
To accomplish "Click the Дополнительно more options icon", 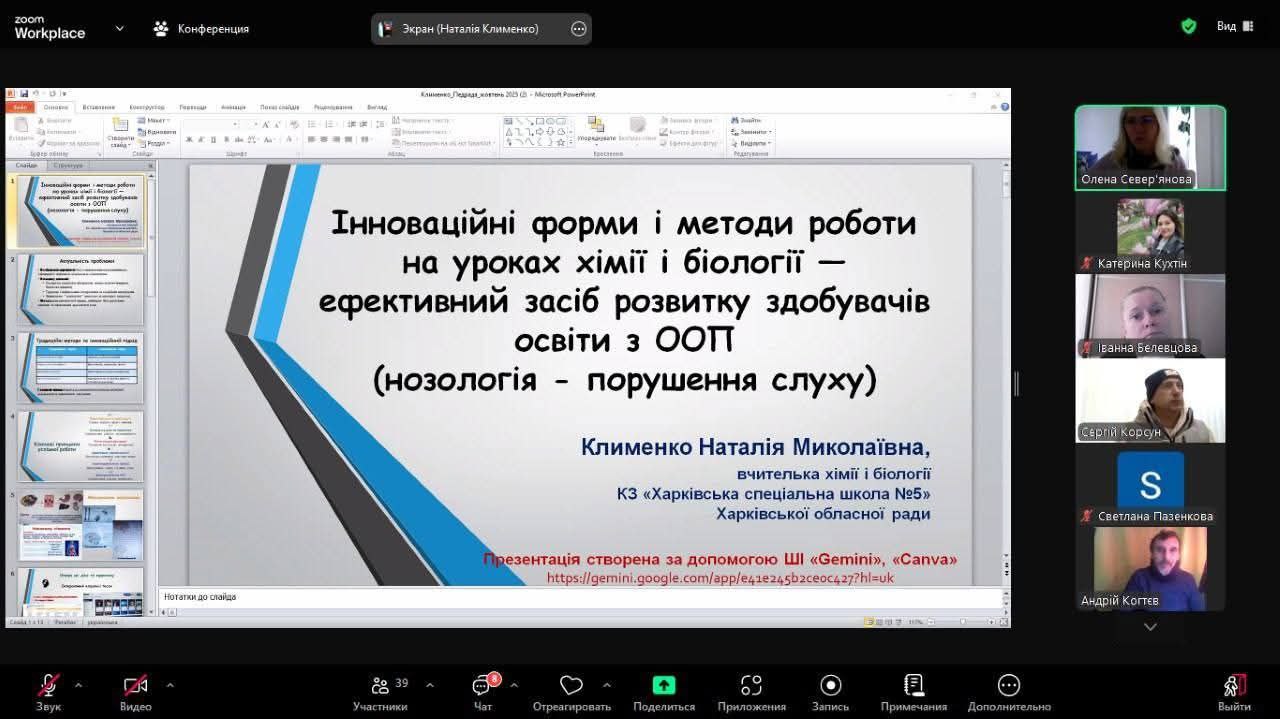I will (x=1009, y=686).
